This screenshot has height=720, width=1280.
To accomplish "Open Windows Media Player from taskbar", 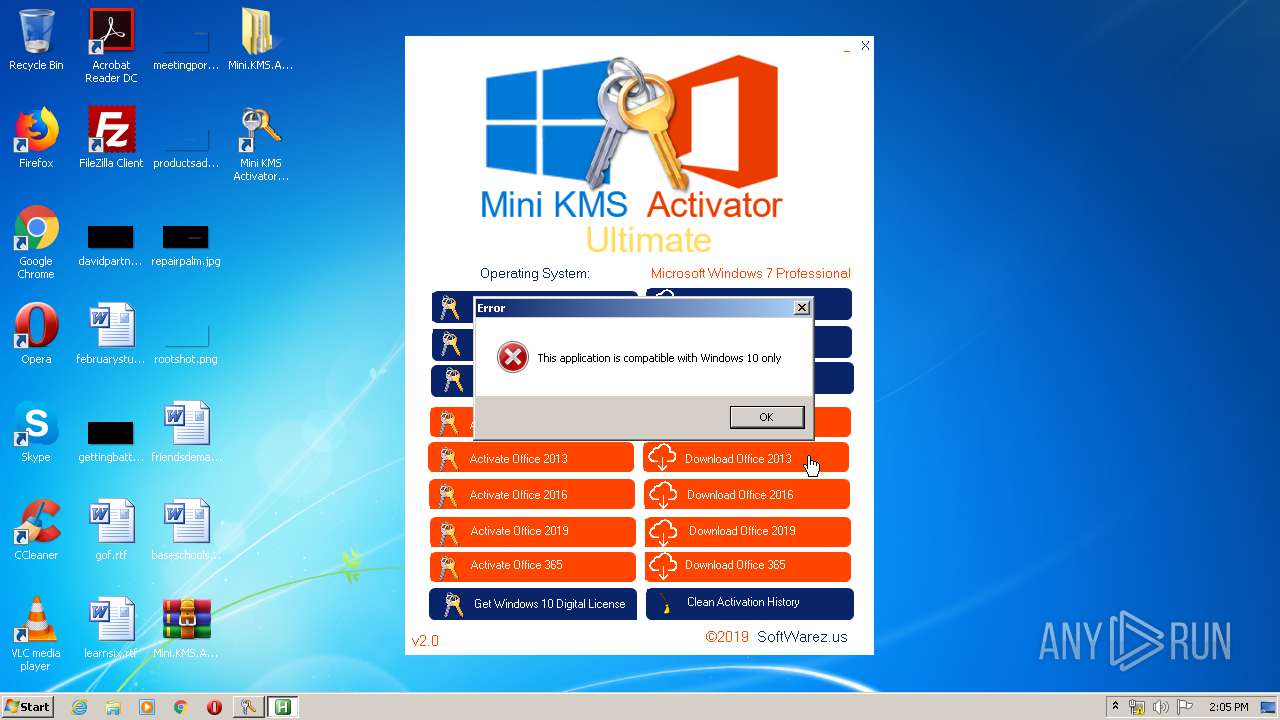I will point(147,707).
